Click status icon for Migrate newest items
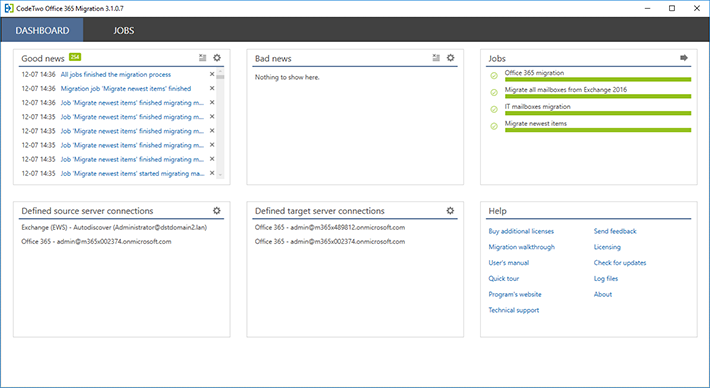The height and width of the screenshot is (388, 710). point(494,126)
